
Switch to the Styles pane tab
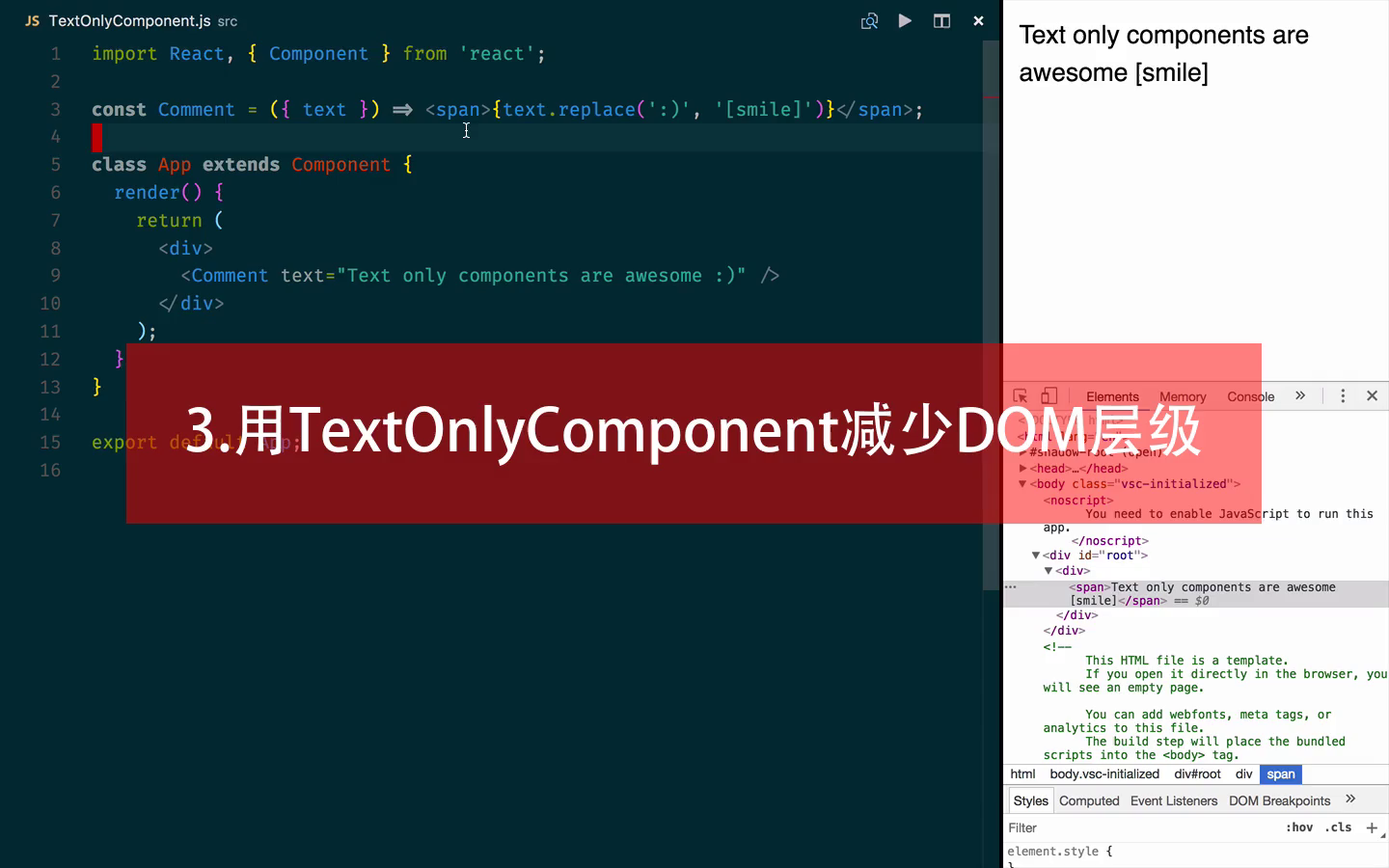click(x=1030, y=800)
